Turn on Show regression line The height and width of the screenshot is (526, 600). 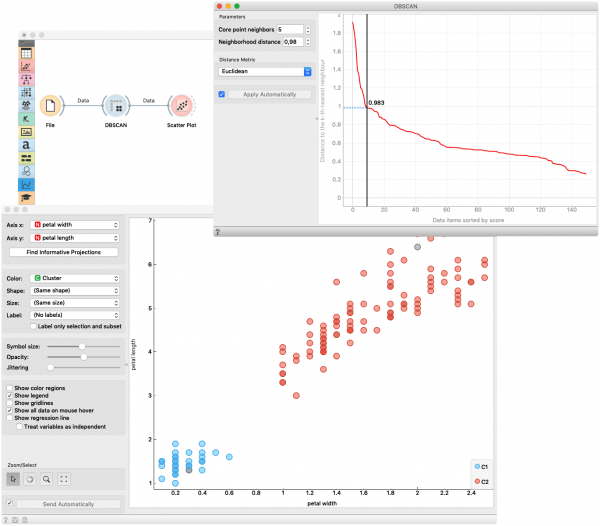pos(9,419)
